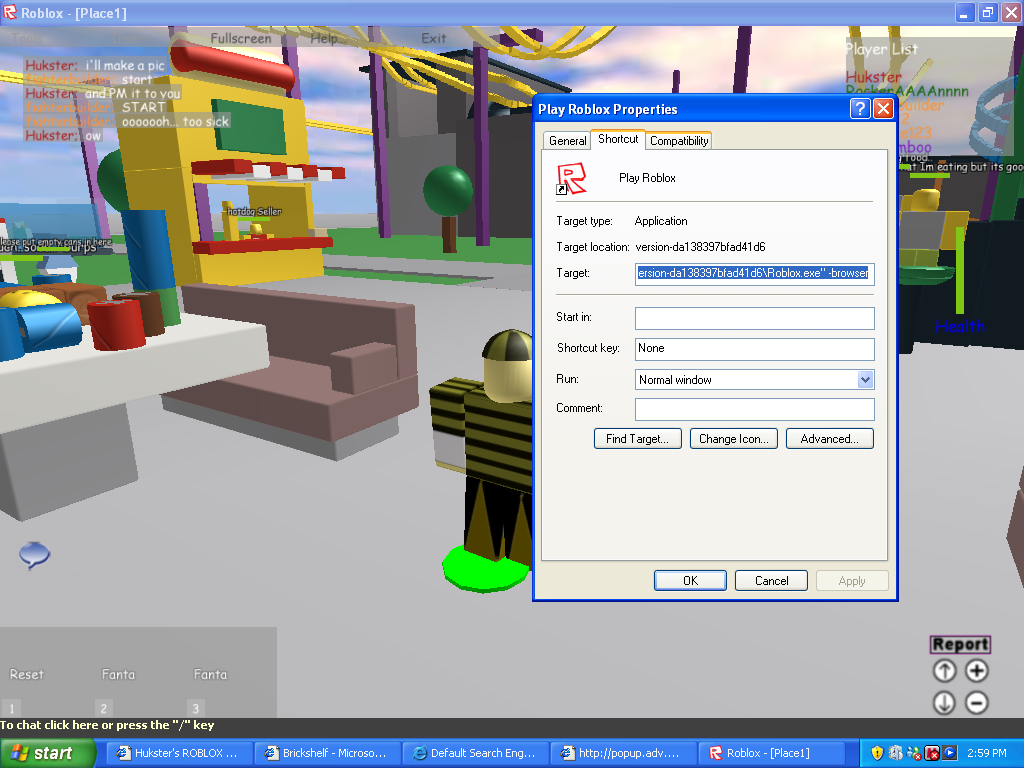Viewport: 1024px width, 768px height.
Task: Click the 2:59 PM clock
Action: (987, 753)
